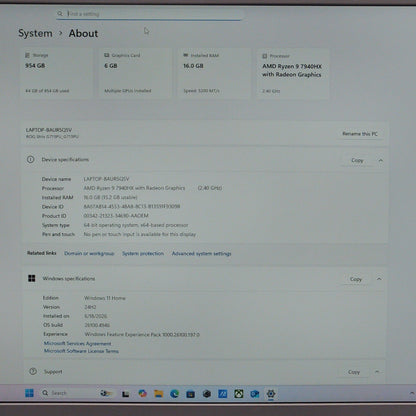Collapse the Support section chevron
The image size is (416, 416).
point(377,371)
